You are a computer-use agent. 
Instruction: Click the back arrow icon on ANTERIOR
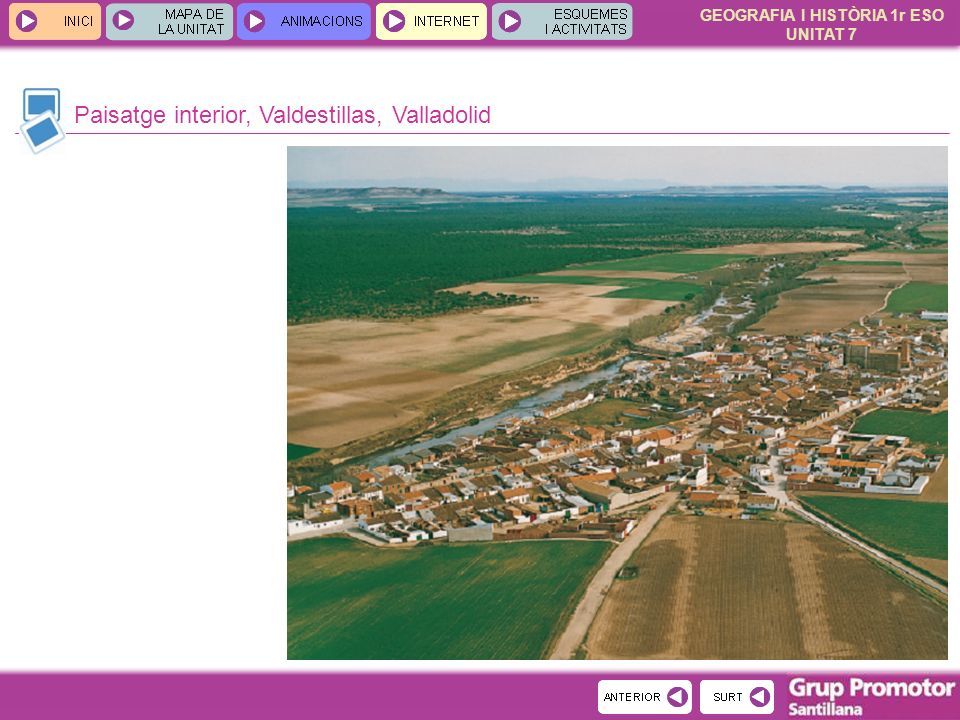677,697
